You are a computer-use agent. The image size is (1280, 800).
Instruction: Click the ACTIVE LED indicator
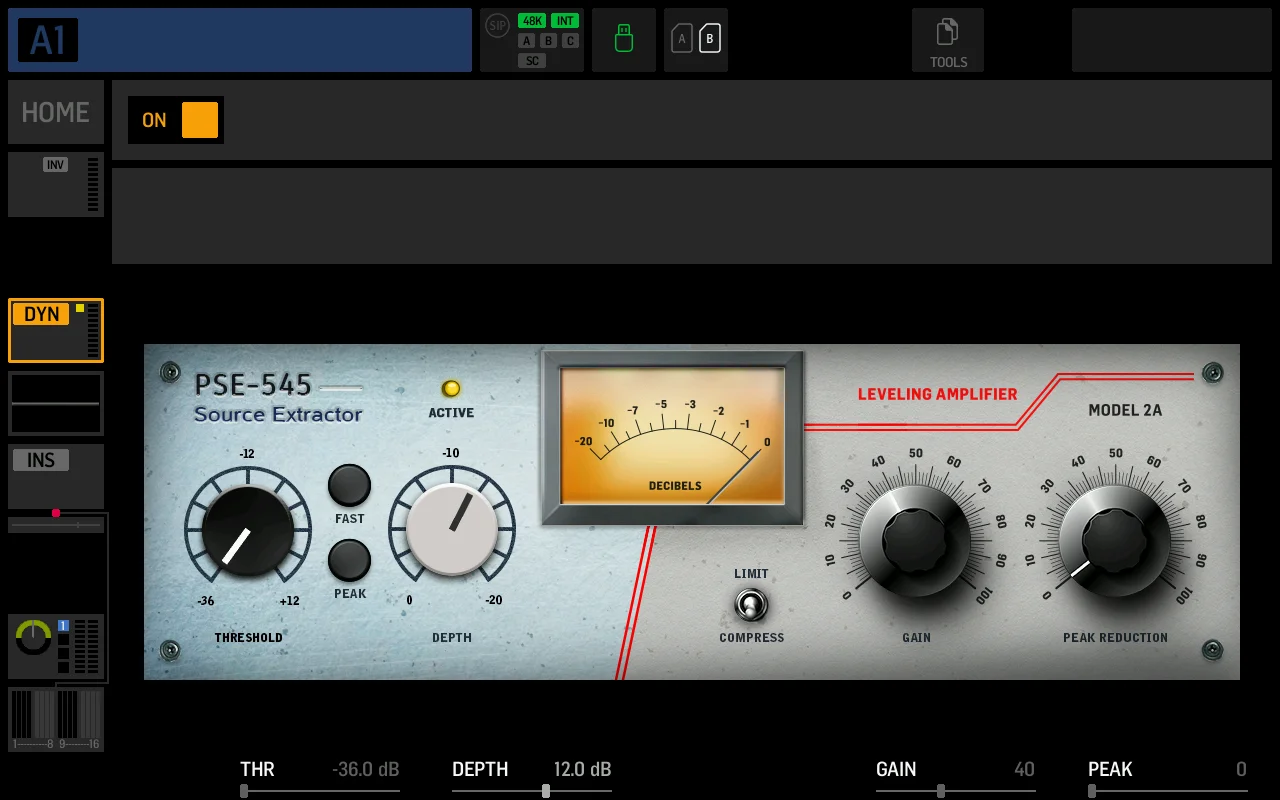[451, 389]
